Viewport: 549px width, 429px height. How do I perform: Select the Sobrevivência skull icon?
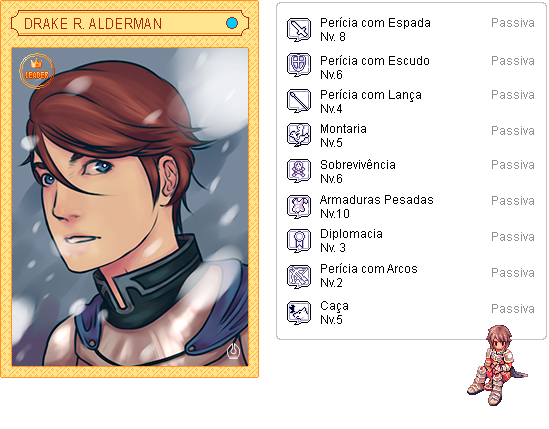[299, 171]
